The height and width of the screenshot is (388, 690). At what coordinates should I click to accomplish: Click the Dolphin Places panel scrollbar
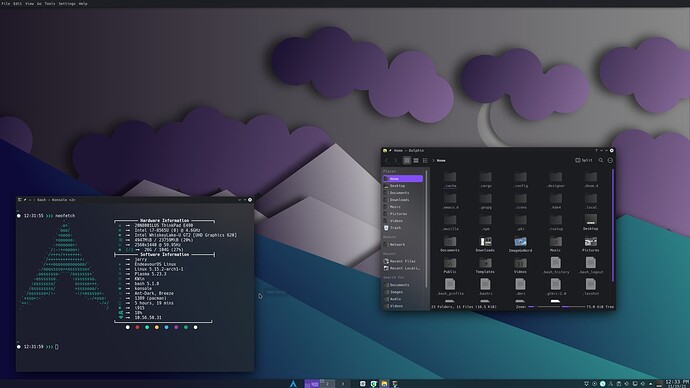point(426,229)
